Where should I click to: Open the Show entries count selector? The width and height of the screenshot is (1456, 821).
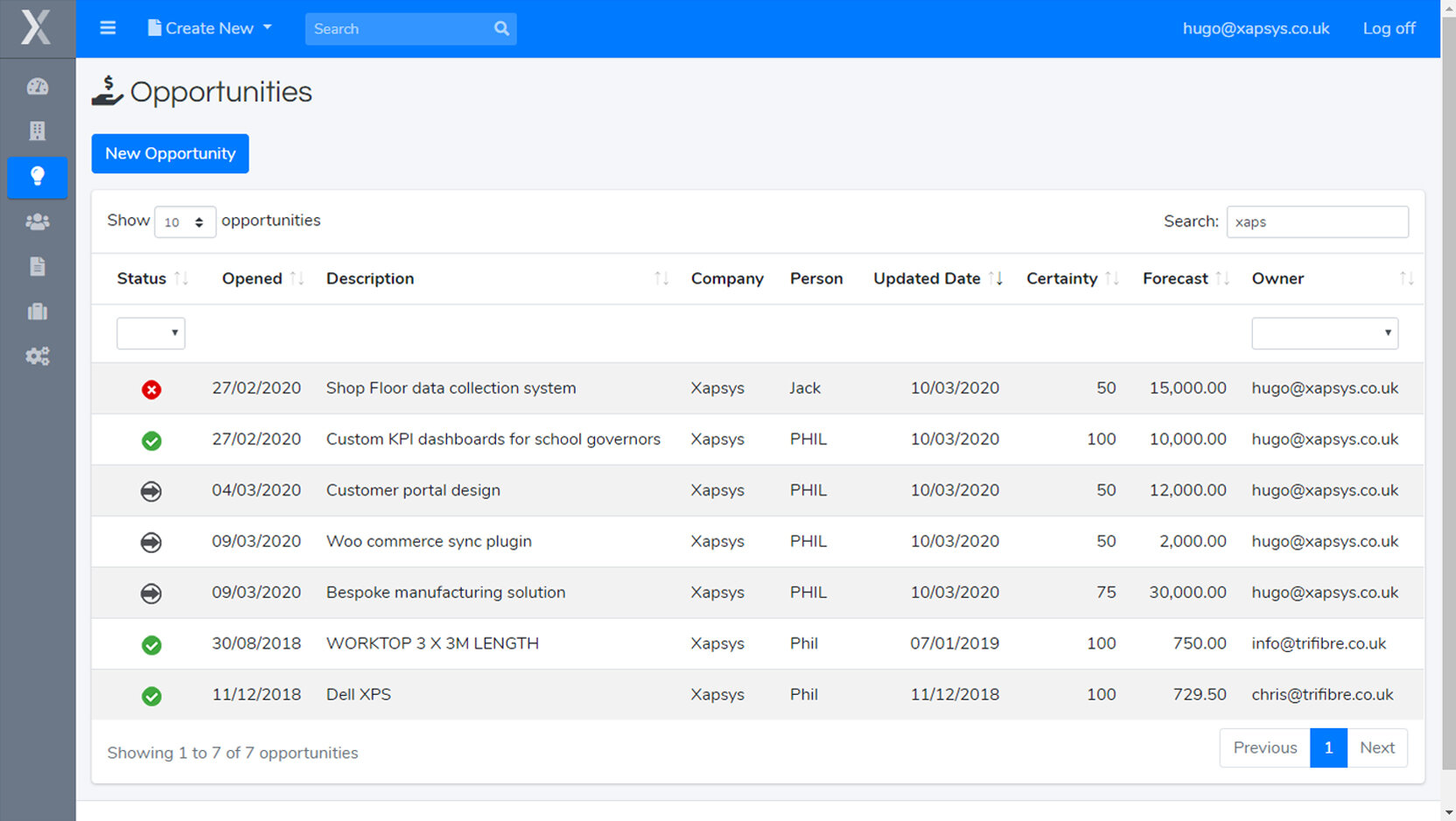(x=185, y=222)
